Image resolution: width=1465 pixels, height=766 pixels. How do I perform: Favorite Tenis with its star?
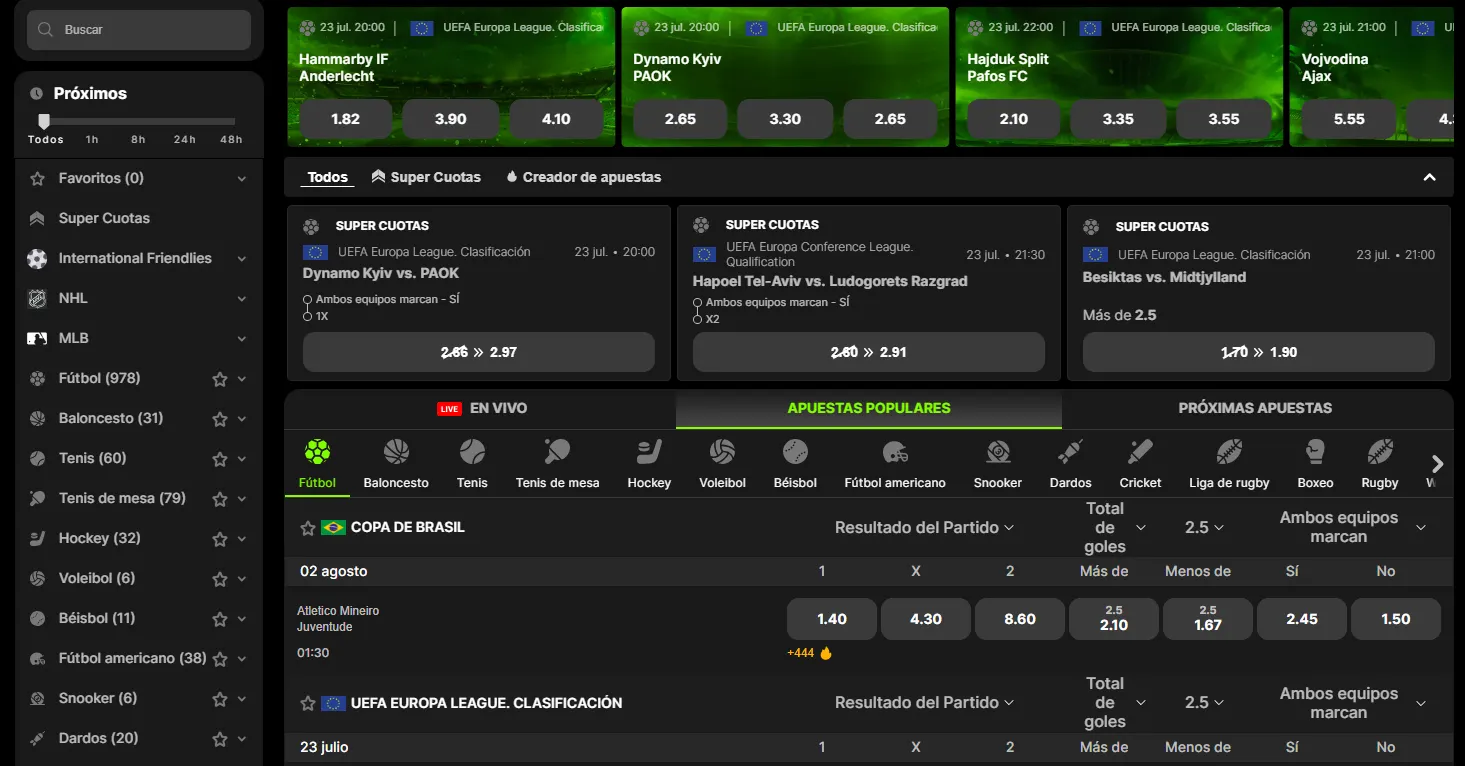(x=220, y=459)
